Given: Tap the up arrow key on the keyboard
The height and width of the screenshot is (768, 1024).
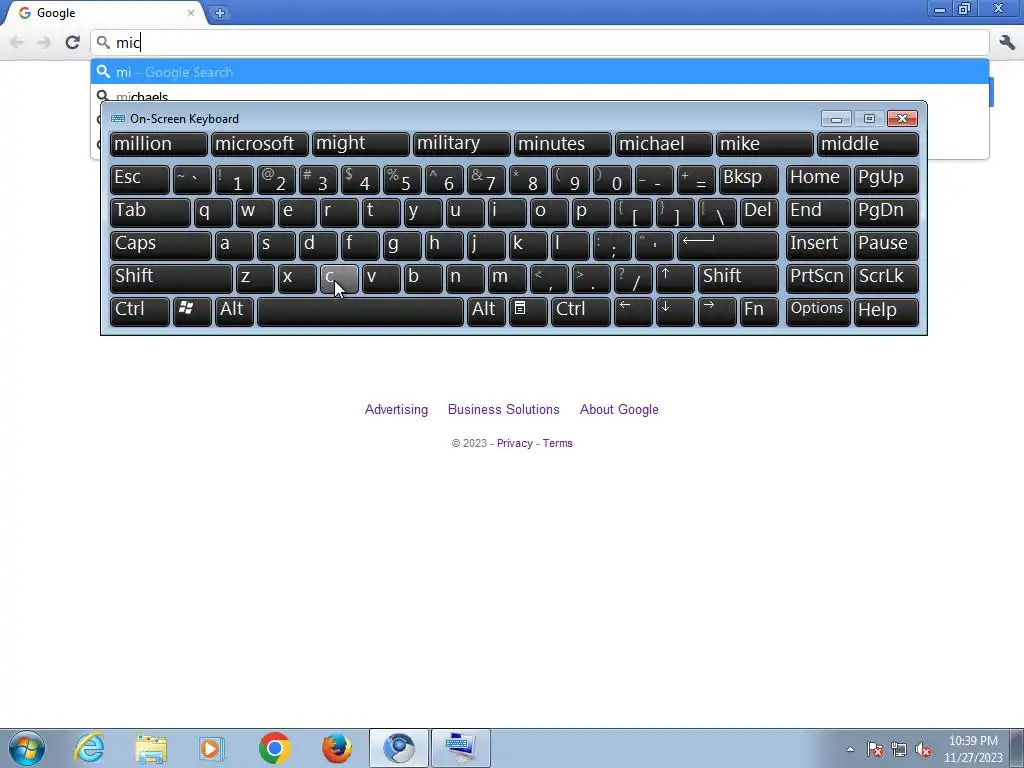Looking at the screenshot, I should (x=675, y=278).
